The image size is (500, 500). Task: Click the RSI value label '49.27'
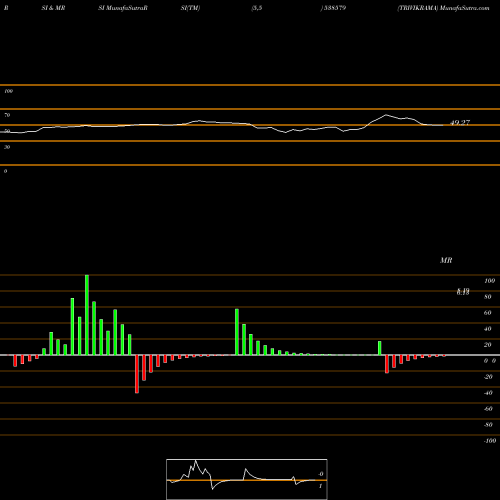click(460, 123)
